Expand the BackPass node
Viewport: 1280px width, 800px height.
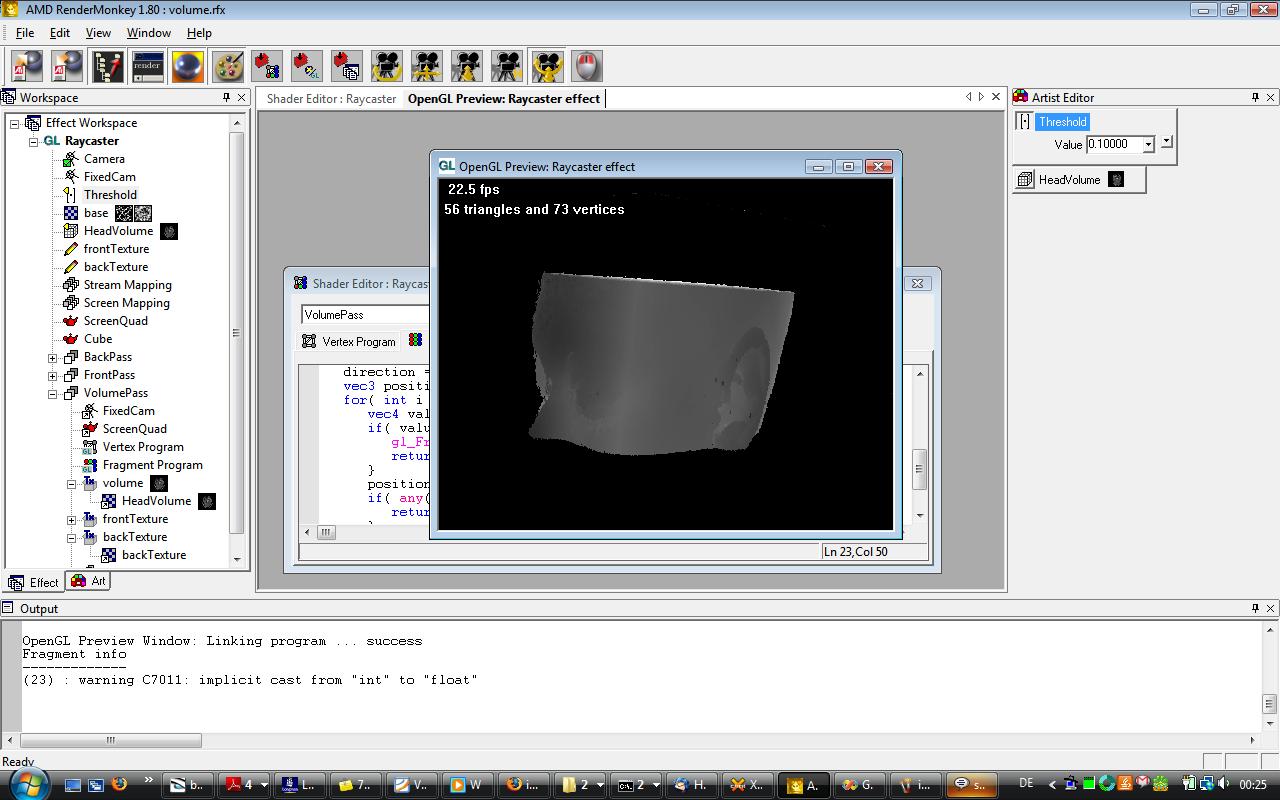point(53,357)
